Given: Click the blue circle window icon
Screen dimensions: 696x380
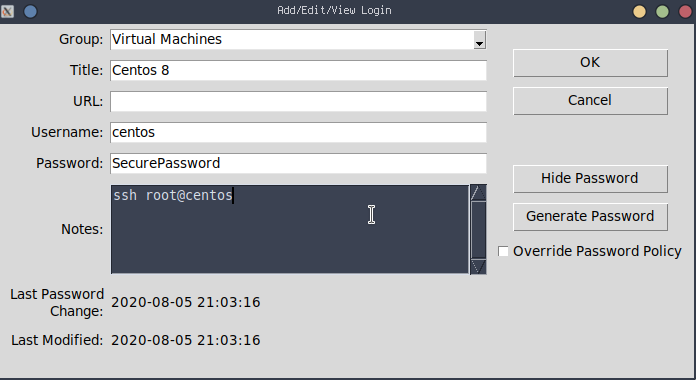Looking at the screenshot, I should pos(31,11).
